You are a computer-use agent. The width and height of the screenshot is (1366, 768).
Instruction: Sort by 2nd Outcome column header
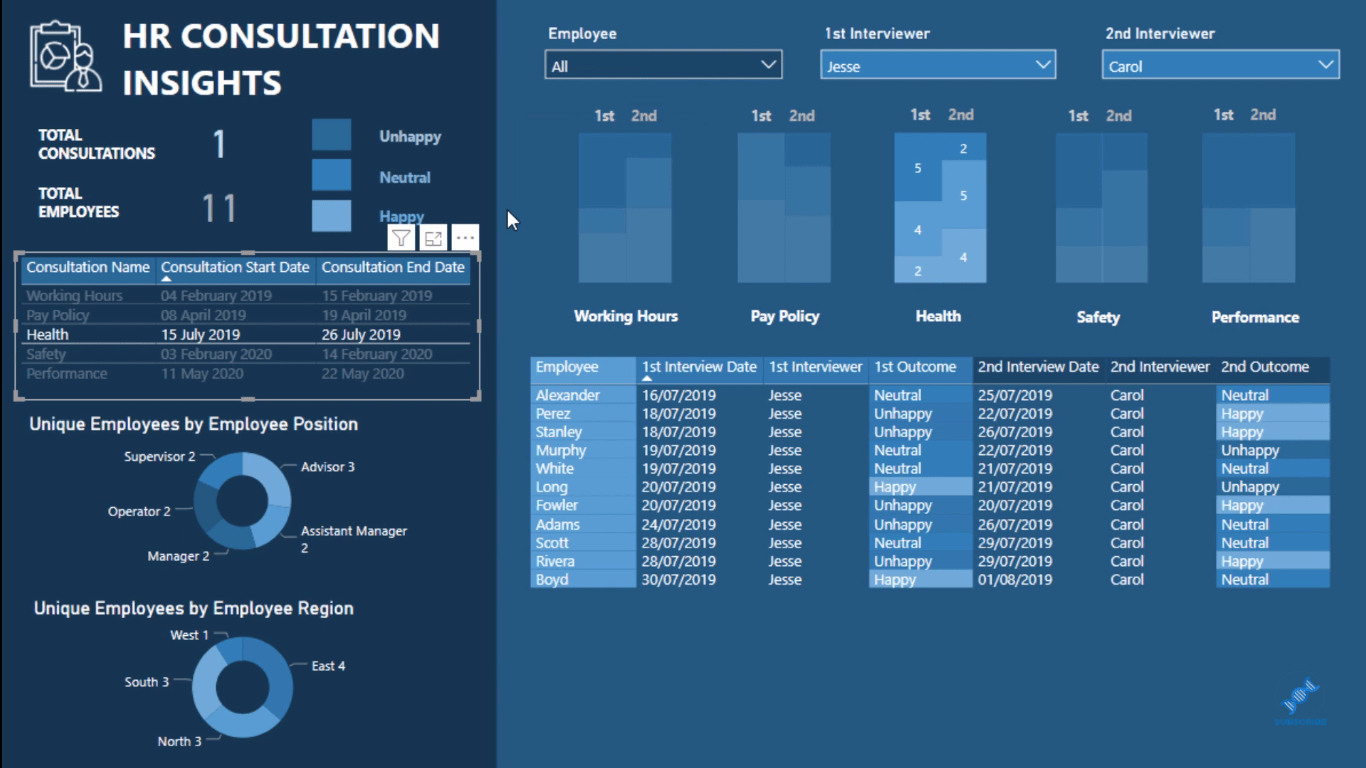[1273, 368]
